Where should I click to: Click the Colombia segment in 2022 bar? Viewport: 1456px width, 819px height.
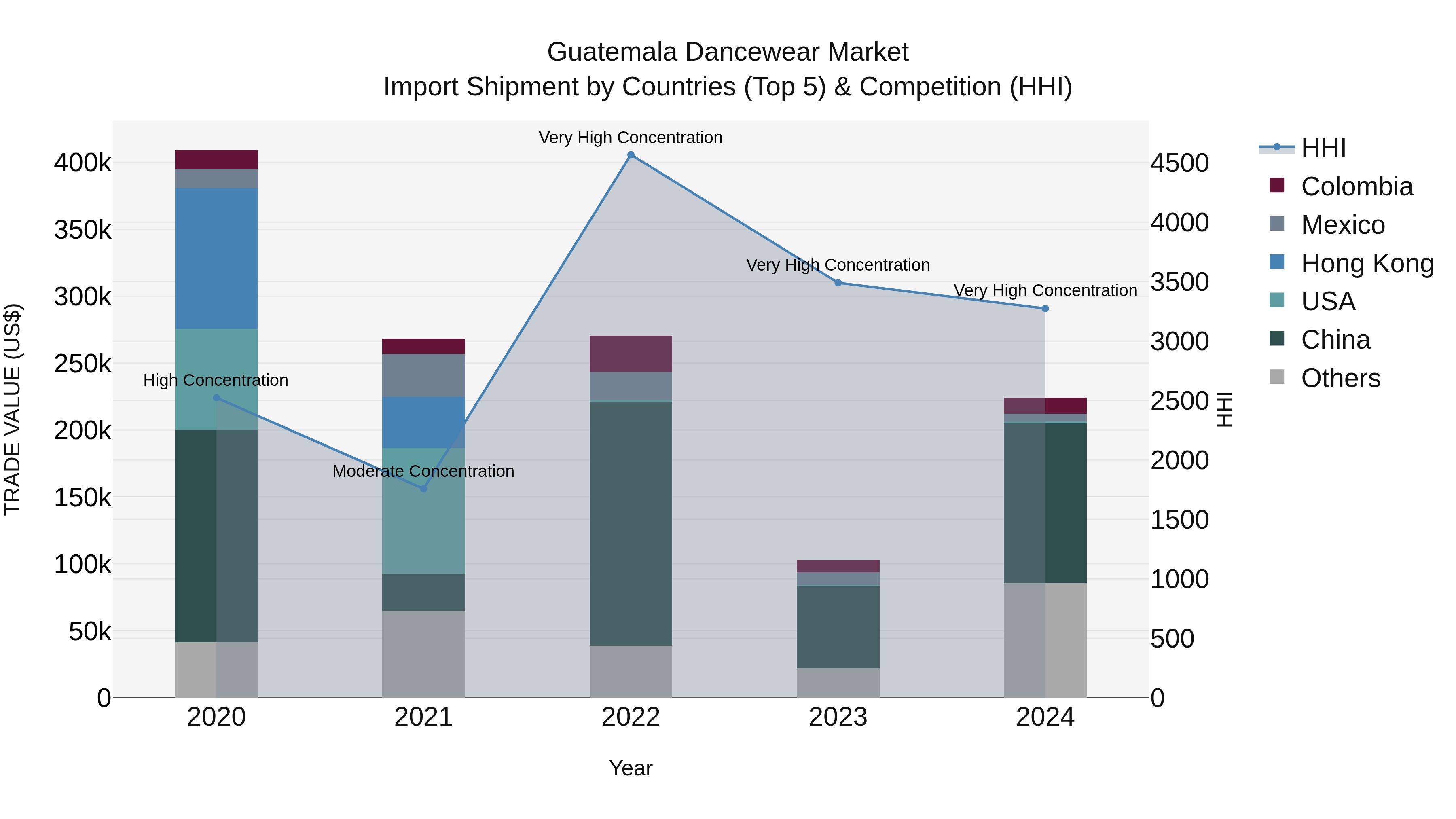coord(631,354)
